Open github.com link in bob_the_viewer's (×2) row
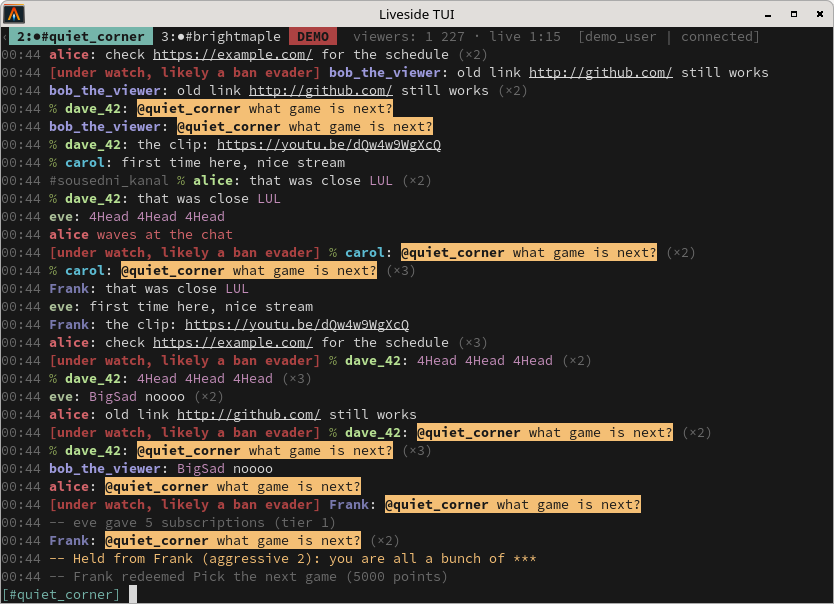The height and width of the screenshot is (604, 834). coord(321,91)
